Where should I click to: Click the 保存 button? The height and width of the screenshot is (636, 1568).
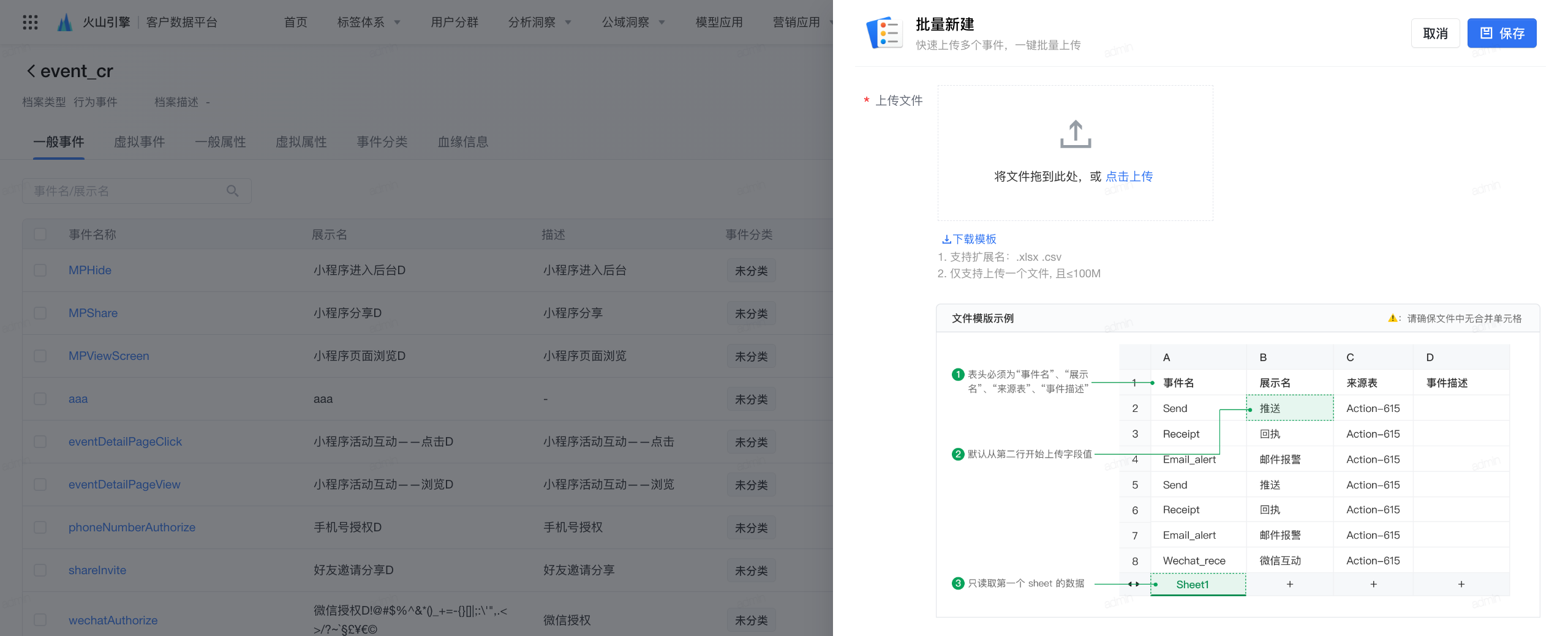(x=1502, y=33)
